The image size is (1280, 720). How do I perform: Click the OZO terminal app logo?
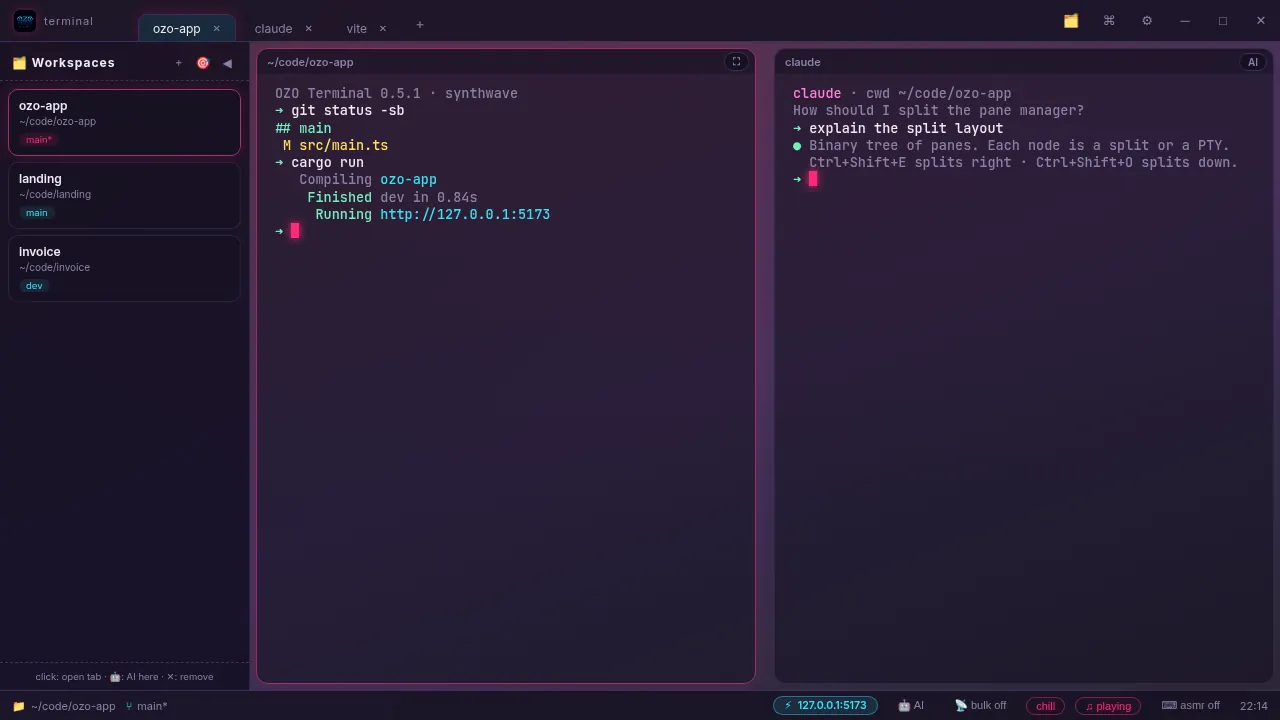(x=25, y=21)
